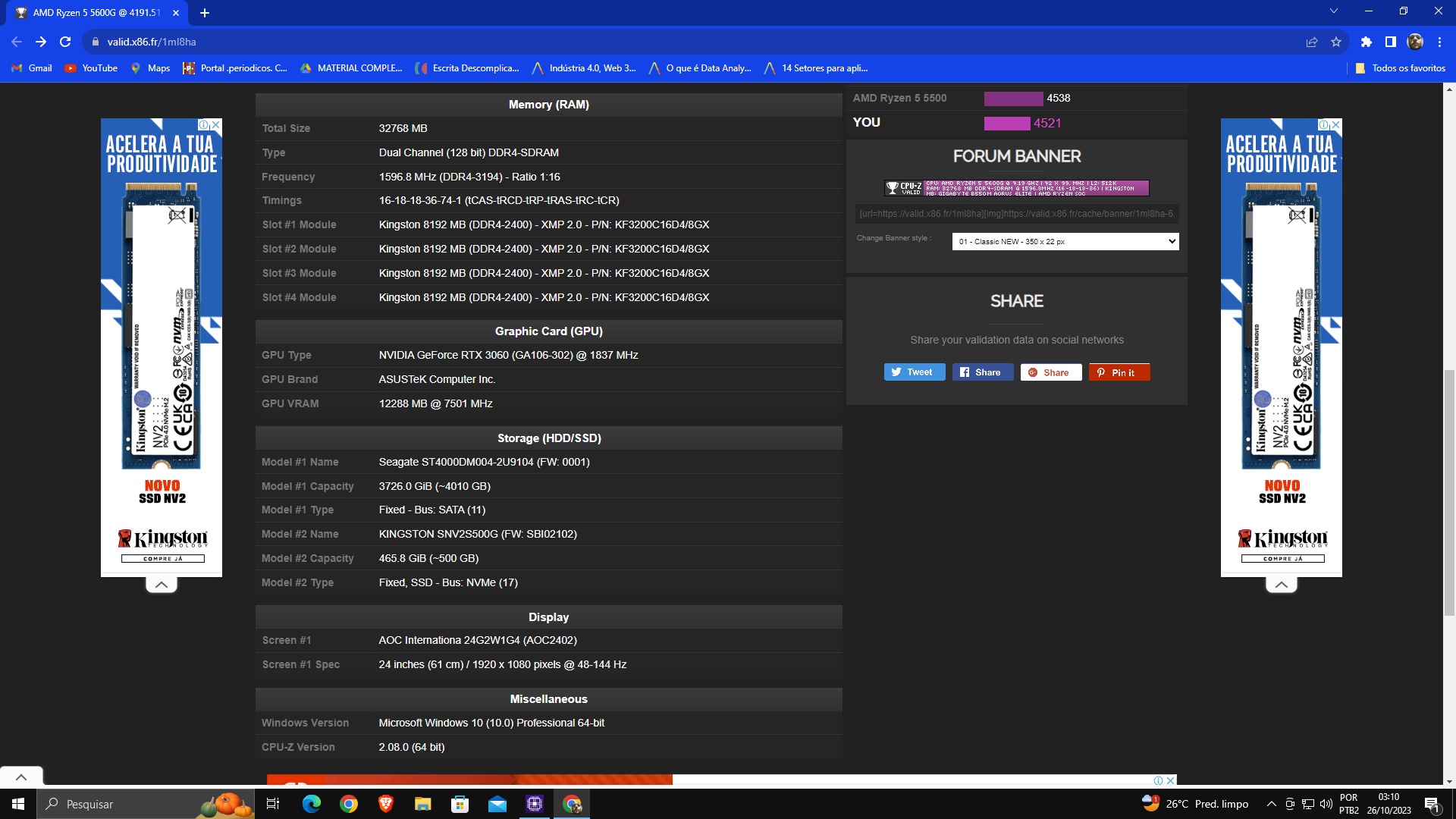This screenshot has height=819, width=1456.
Task: Click the CPU-Z forum banner image
Action: 1017,188
